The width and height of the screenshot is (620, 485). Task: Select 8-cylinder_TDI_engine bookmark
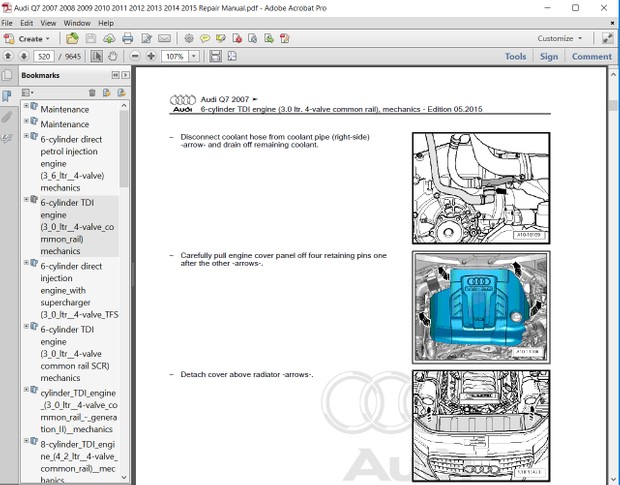(x=79, y=462)
